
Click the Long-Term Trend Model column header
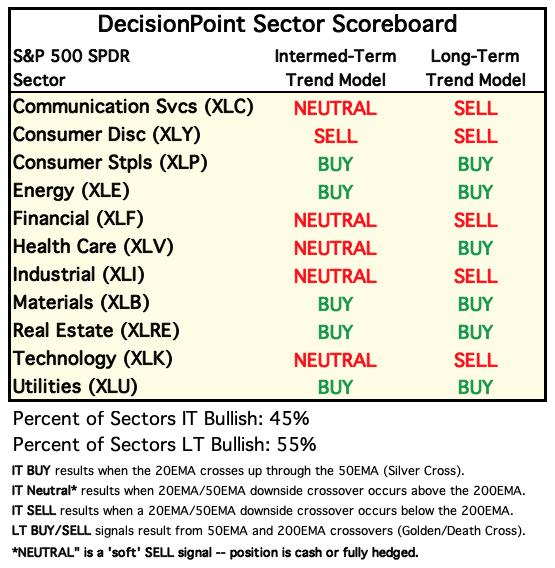click(x=476, y=68)
